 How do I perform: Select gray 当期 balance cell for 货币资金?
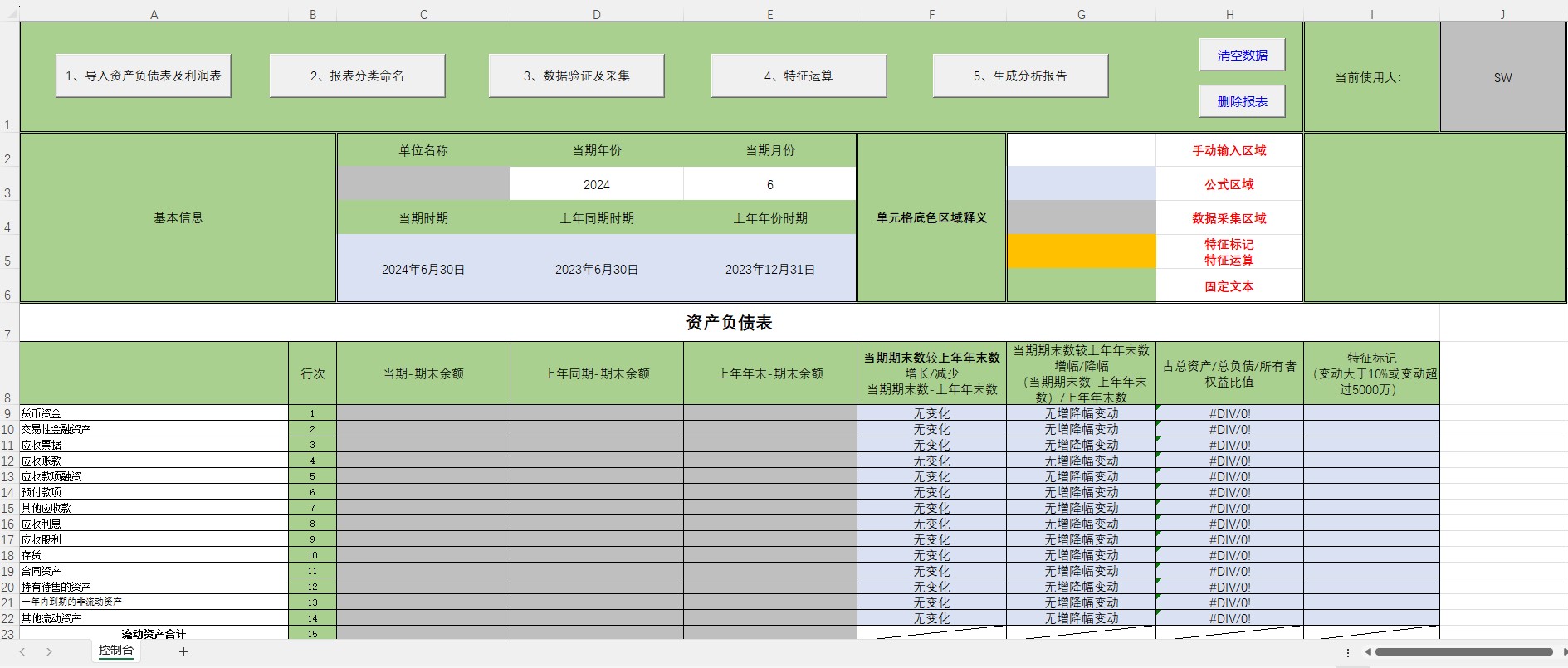[x=423, y=413]
